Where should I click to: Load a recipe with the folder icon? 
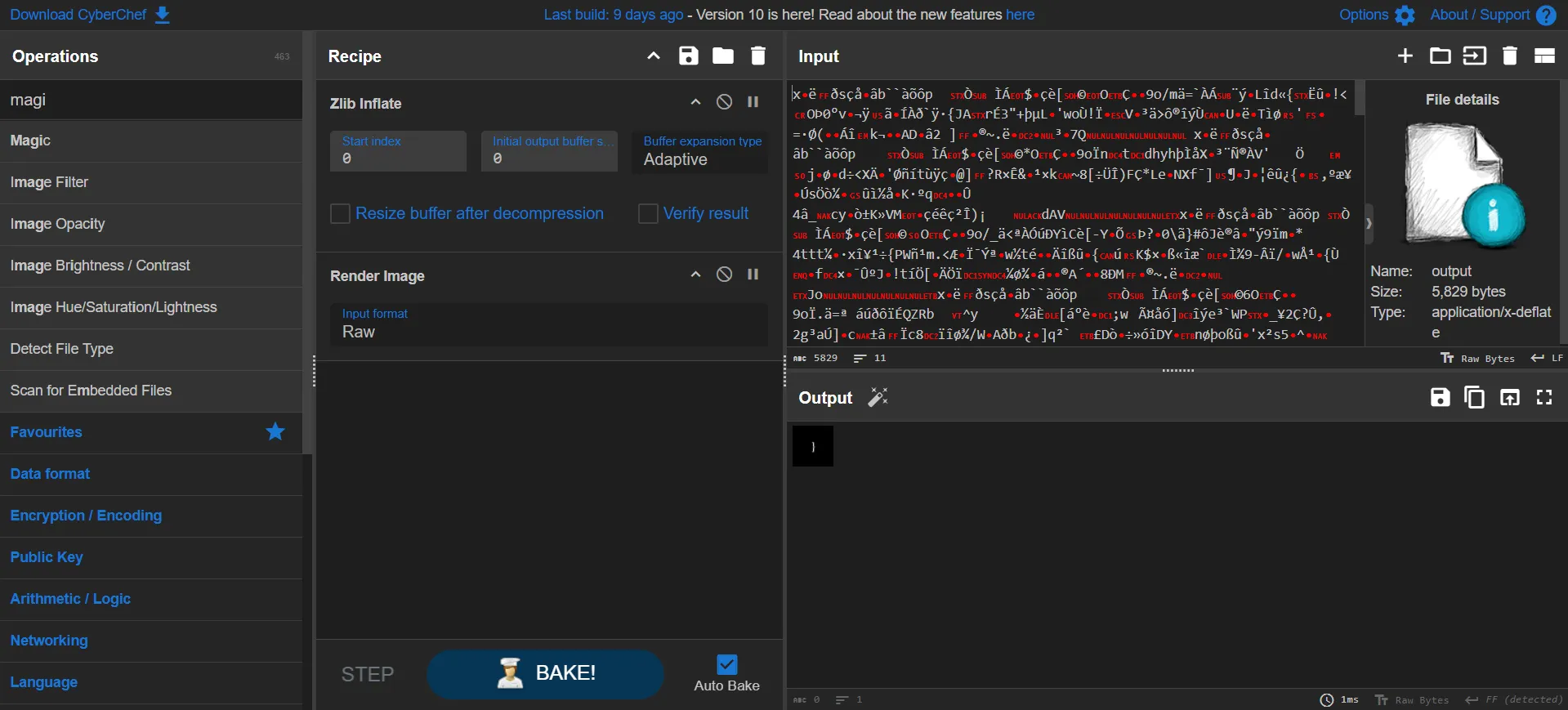coord(723,56)
